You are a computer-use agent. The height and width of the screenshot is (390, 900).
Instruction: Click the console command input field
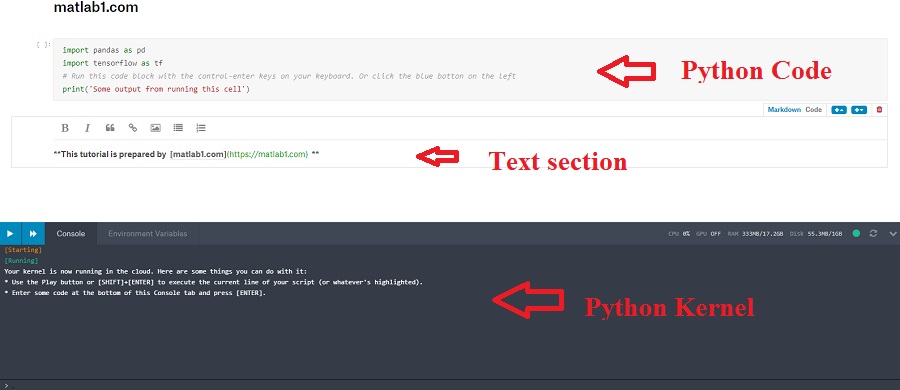tap(450, 385)
